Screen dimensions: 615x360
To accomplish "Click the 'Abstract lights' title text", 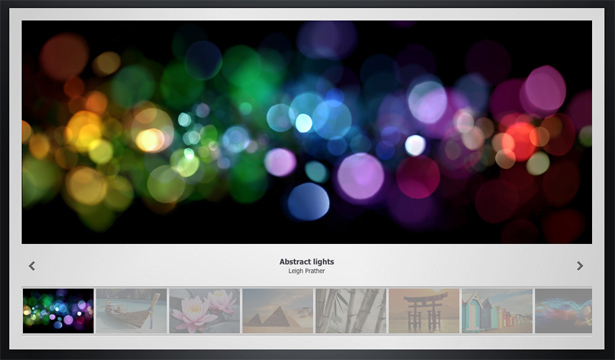I will coord(307,262).
